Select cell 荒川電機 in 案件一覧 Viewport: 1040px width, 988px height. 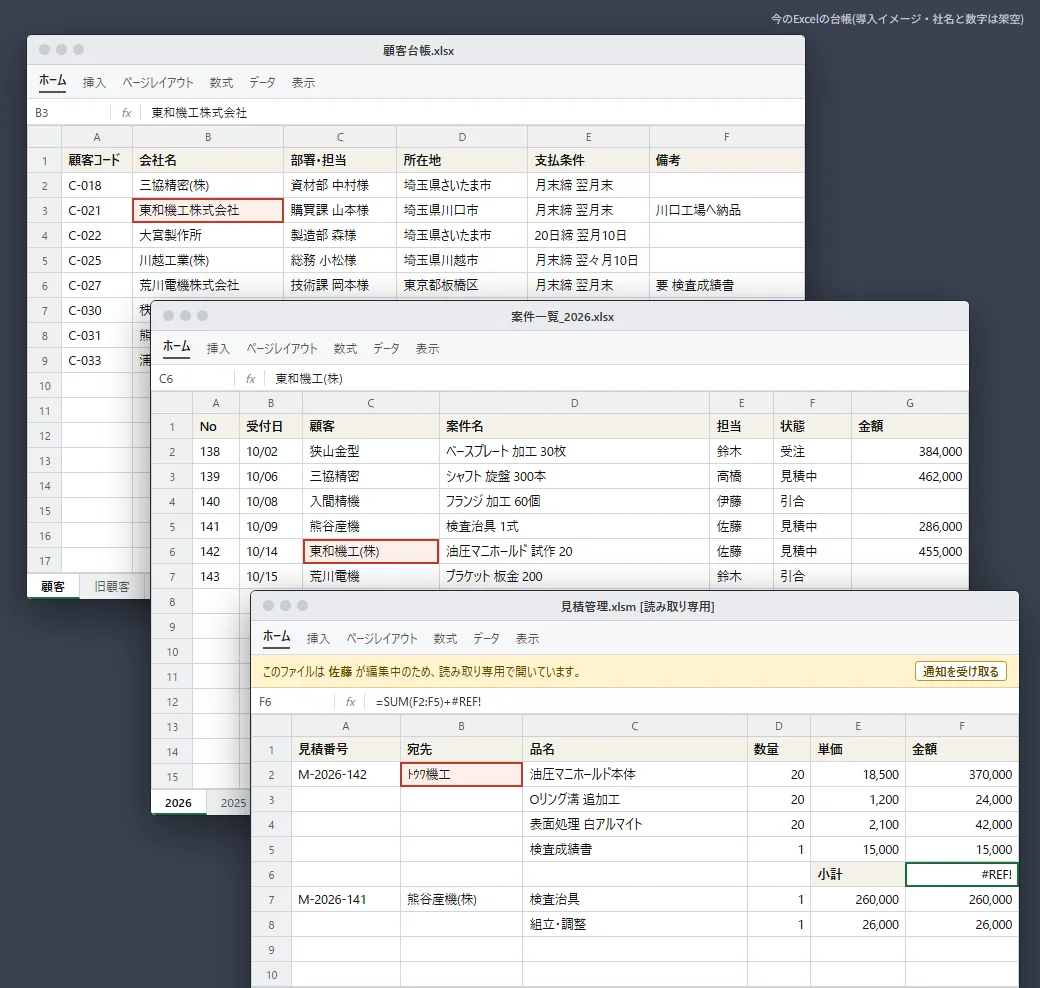[371, 576]
